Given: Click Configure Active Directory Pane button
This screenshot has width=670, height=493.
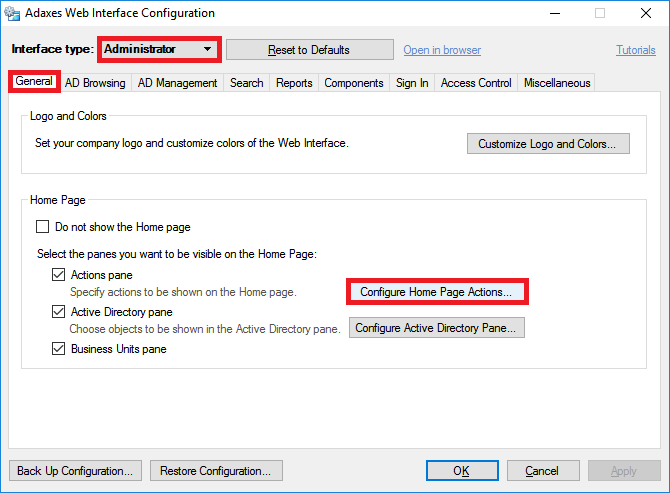Looking at the screenshot, I should [437, 328].
